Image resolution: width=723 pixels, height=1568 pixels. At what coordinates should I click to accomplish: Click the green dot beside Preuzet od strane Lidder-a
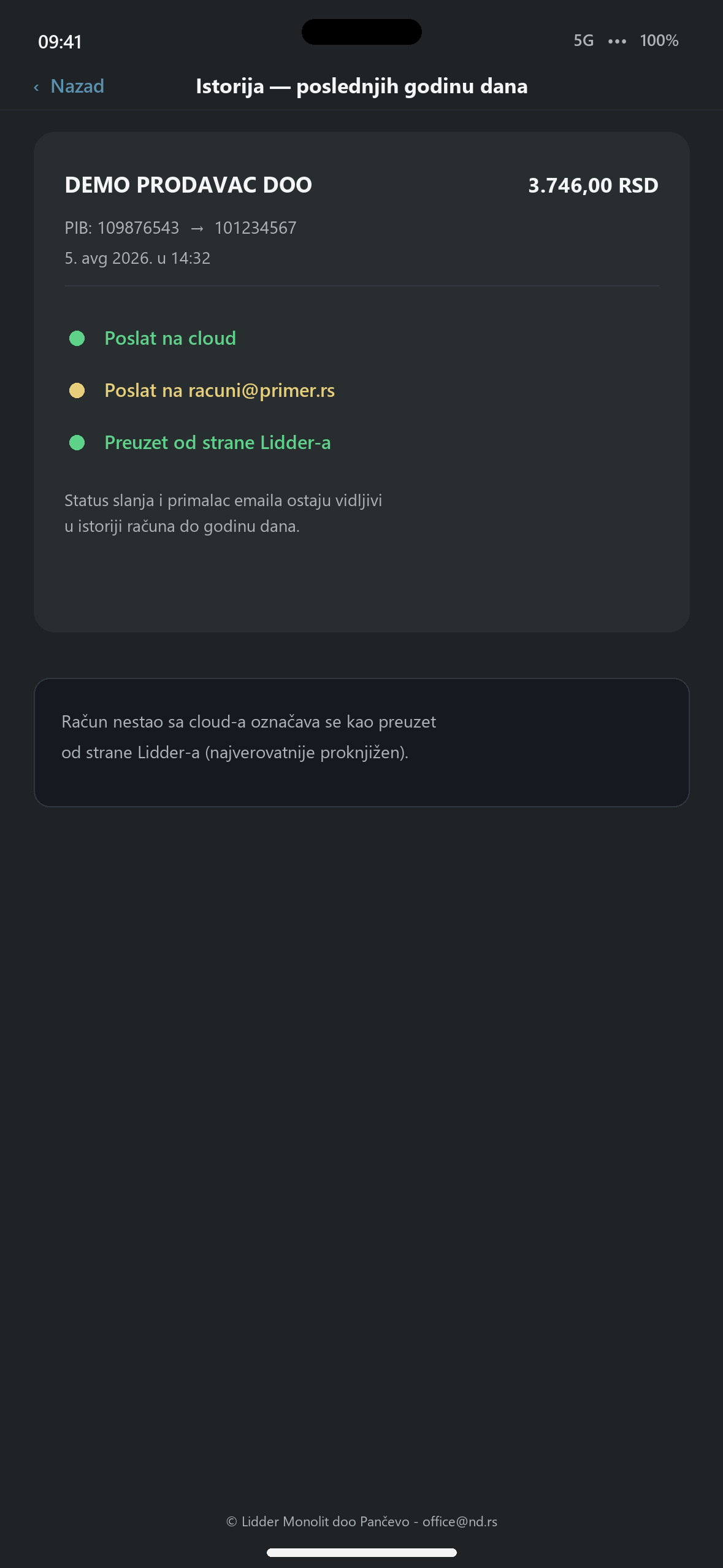(x=77, y=442)
